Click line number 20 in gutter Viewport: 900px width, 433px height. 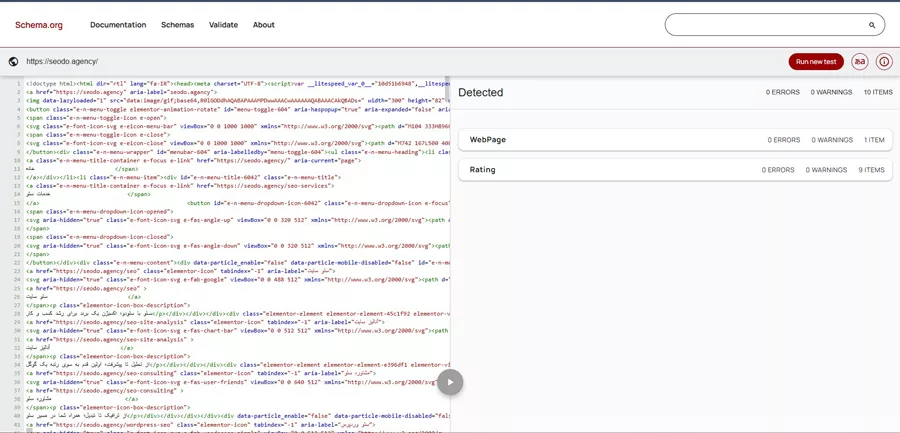point(18,246)
